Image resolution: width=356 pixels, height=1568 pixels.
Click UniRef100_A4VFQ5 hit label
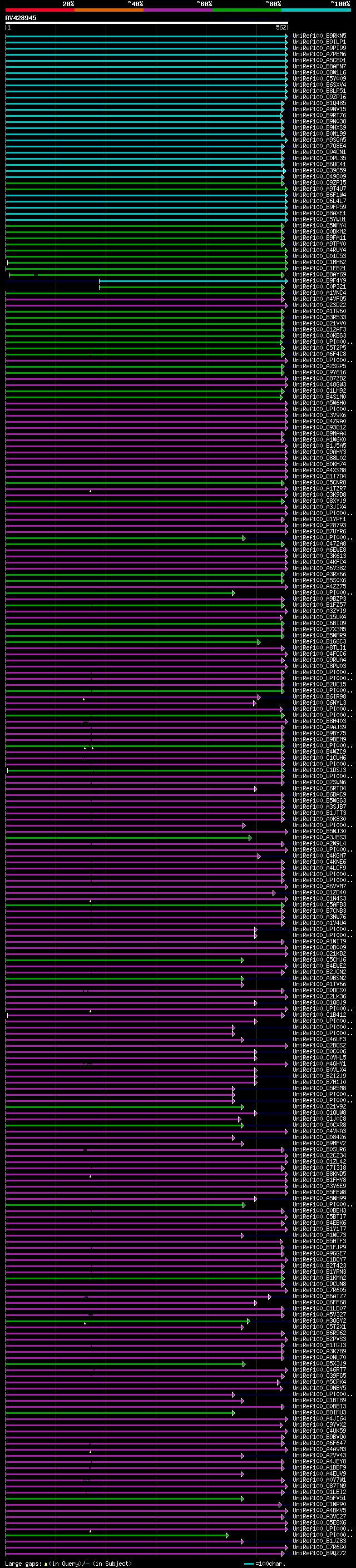(x=319, y=299)
